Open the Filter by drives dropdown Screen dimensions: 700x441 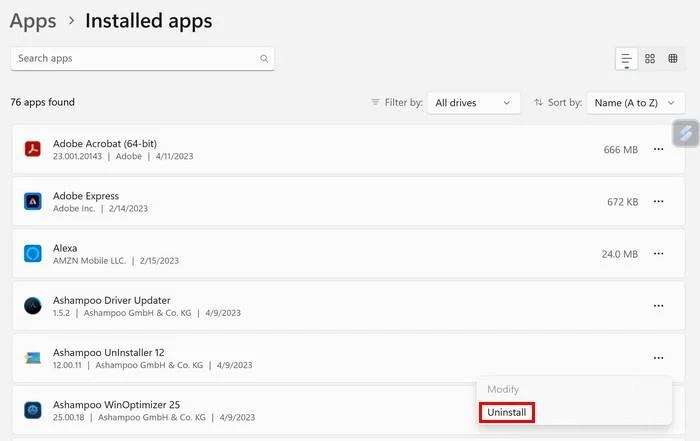[473, 102]
